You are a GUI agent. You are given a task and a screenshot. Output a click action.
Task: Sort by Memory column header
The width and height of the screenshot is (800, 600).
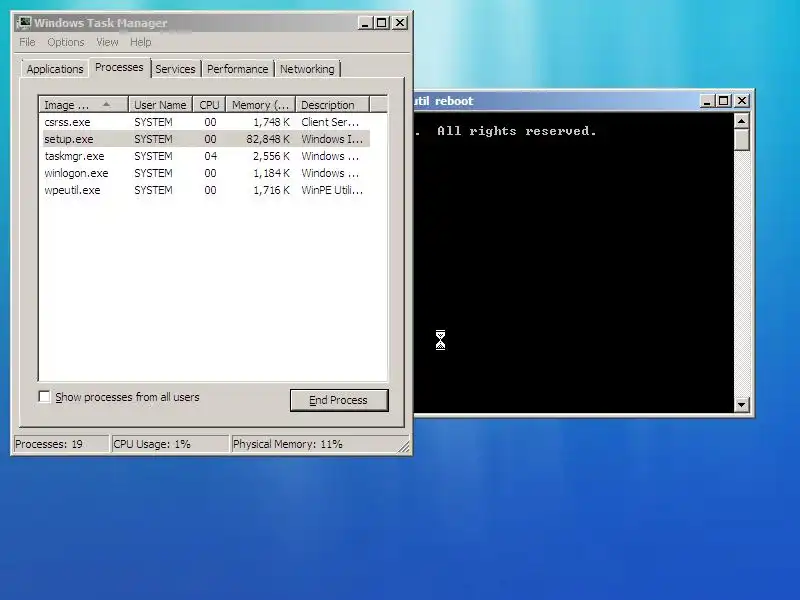tap(261, 105)
